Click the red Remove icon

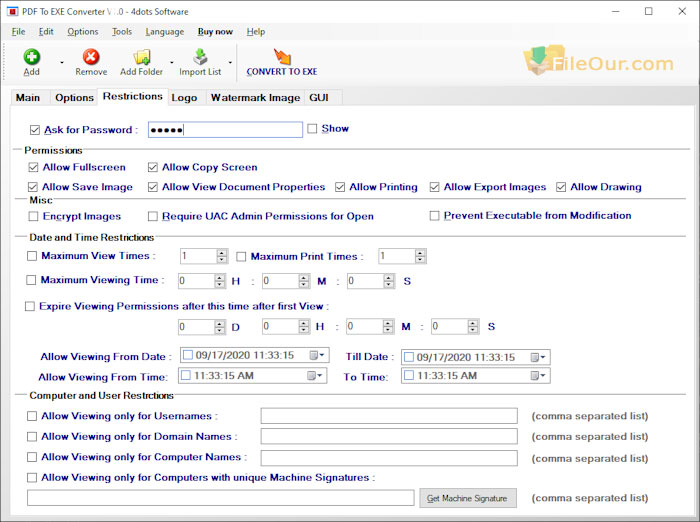click(91, 57)
